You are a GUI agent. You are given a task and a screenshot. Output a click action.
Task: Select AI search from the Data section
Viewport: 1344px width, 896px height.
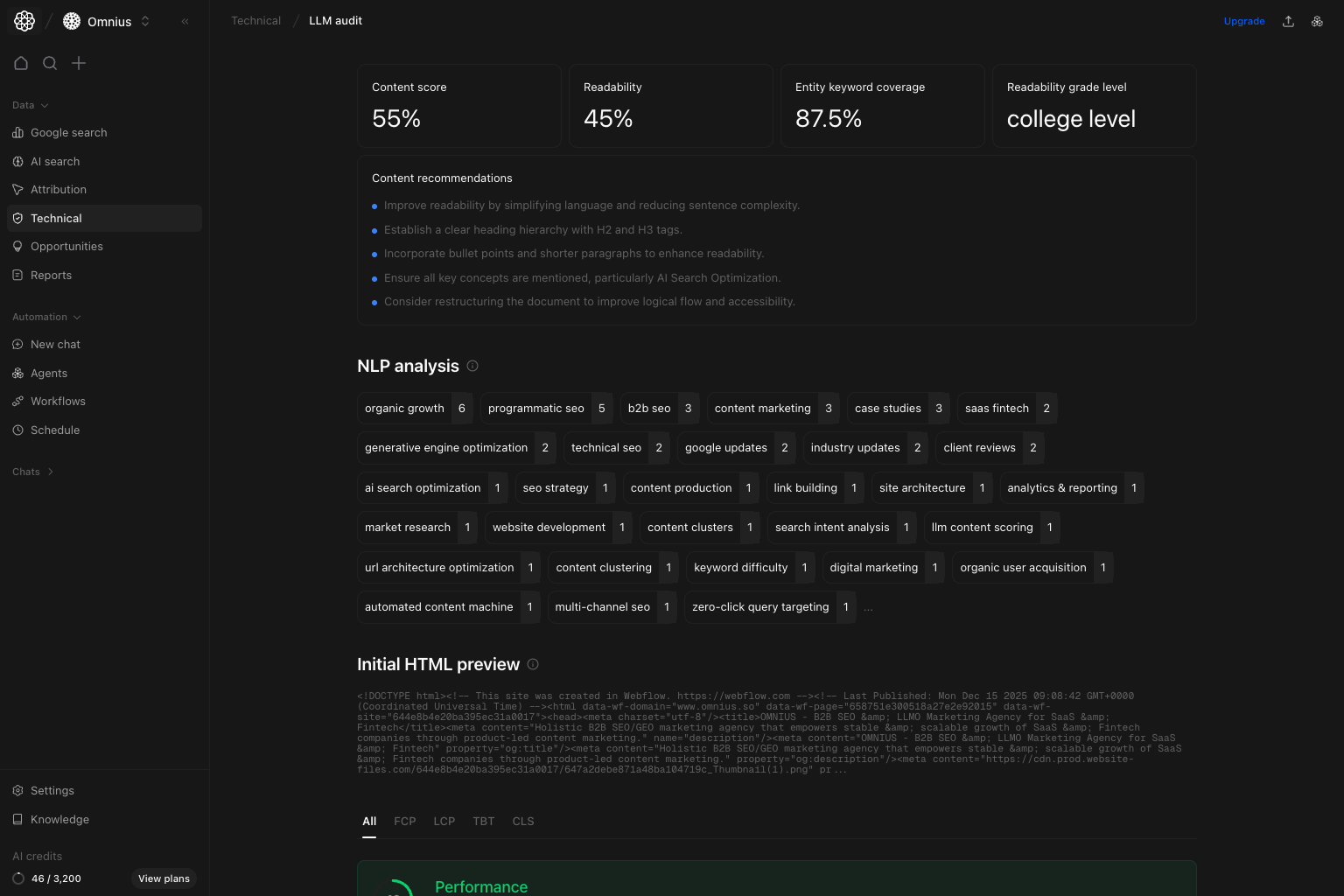tap(55, 161)
